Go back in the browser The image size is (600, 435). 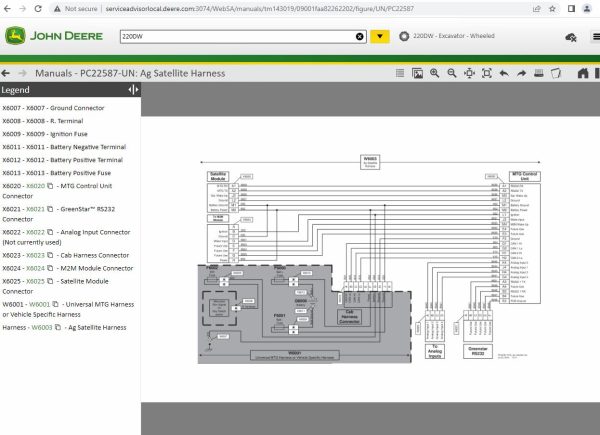click(7, 8)
